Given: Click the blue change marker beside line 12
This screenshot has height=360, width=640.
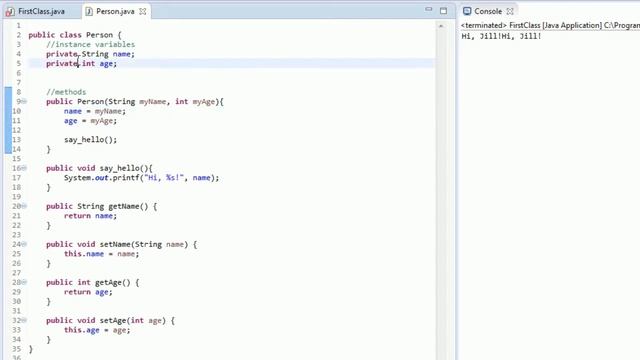Looking at the screenshot, I should tap(8, 130).
